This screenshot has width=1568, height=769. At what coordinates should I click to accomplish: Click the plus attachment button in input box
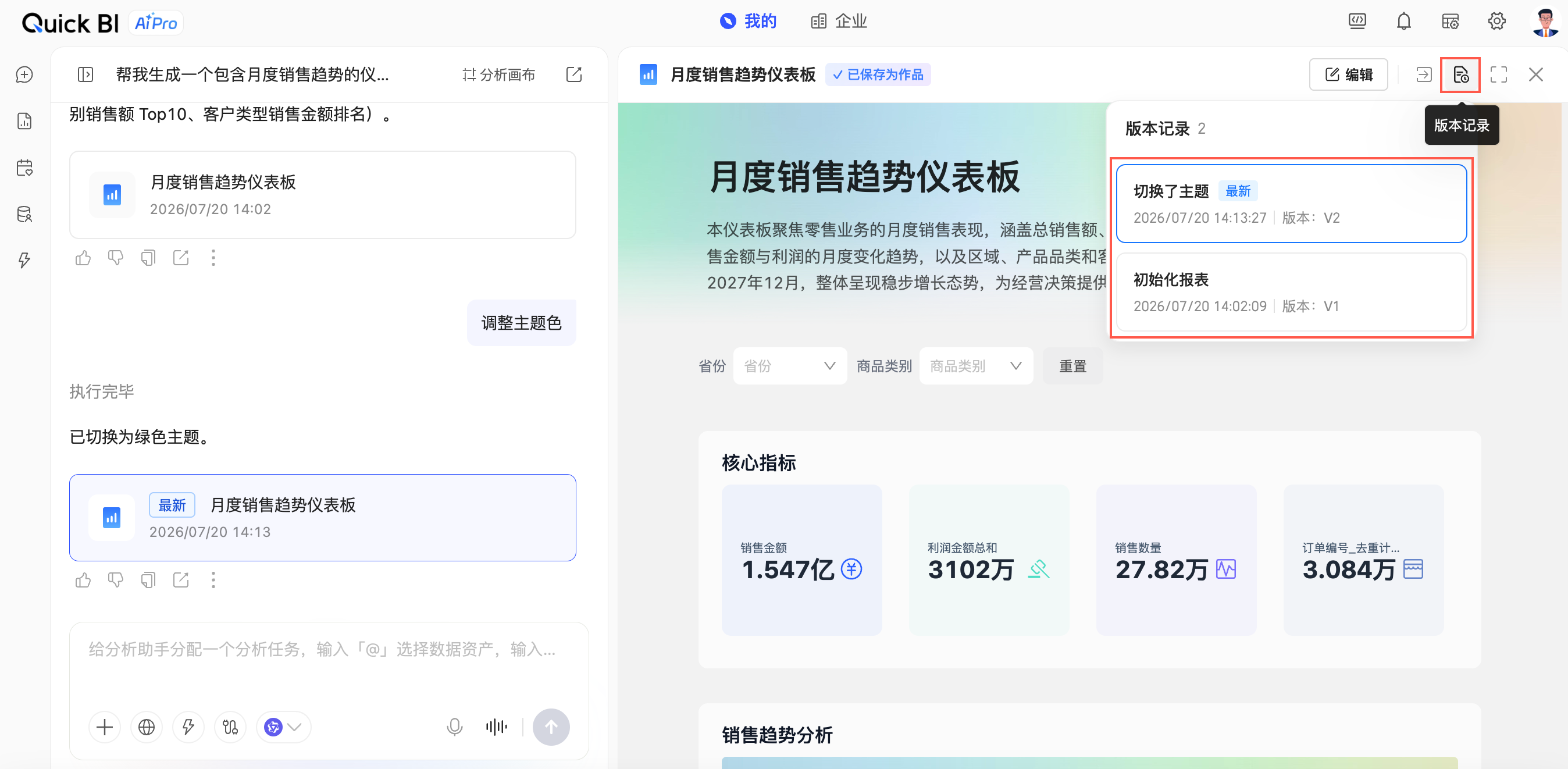[105, 727]
